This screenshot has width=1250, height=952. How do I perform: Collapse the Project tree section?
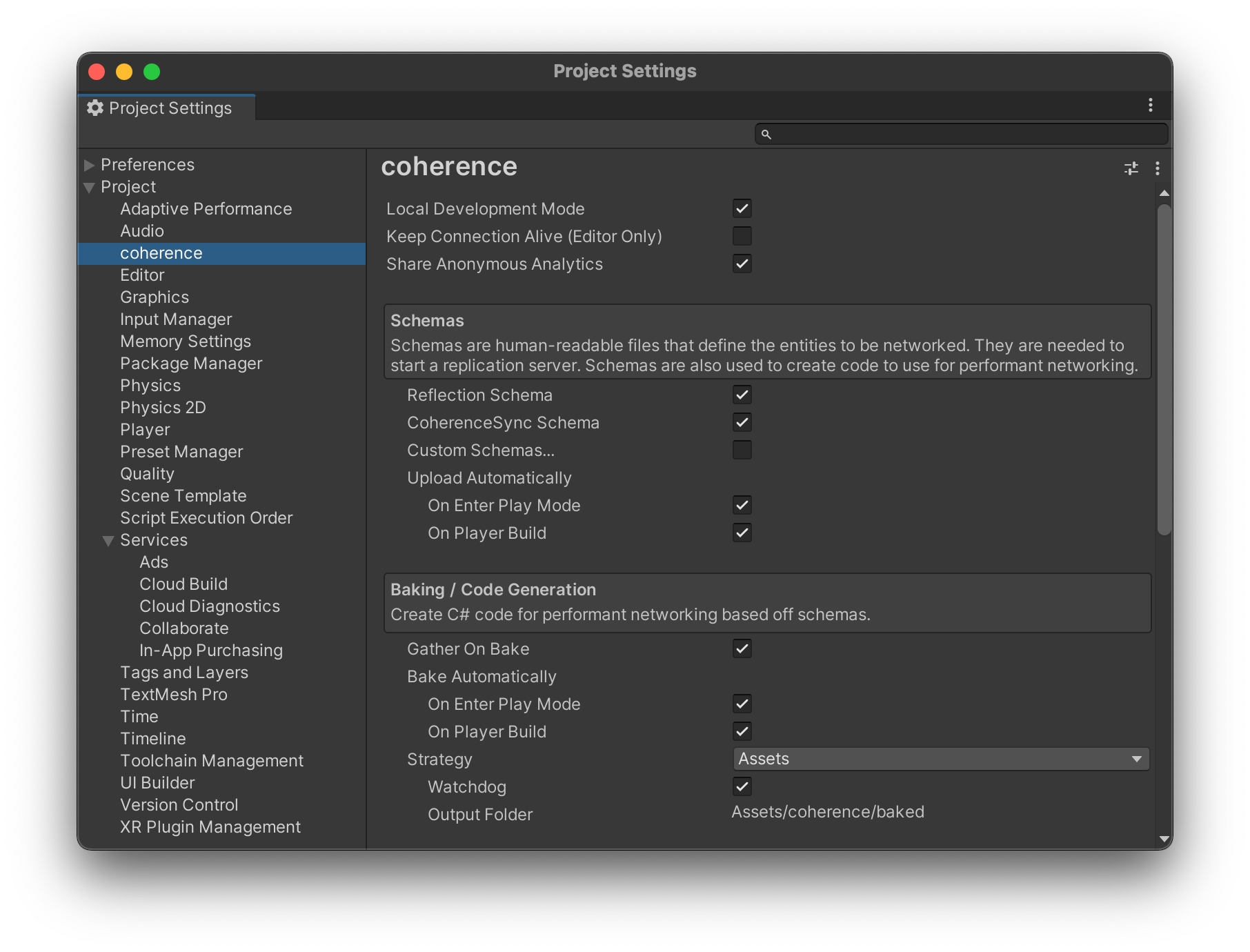tap(89, 188)
